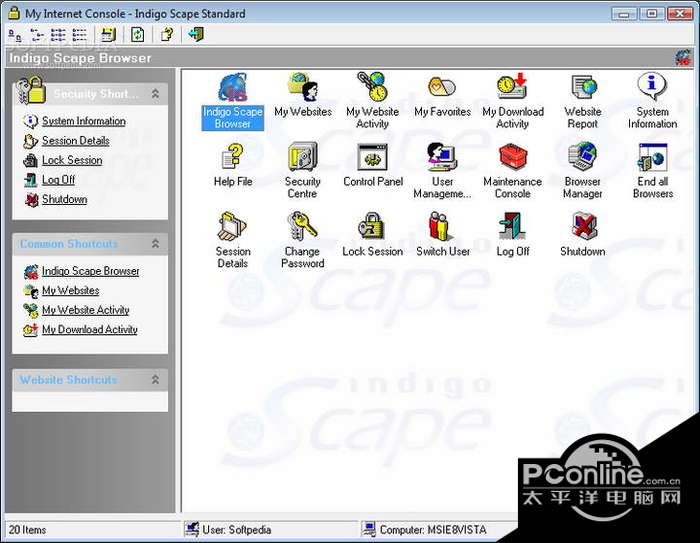Switch to details view in toolbar
The width and height of the screenshot is (700, 543).
click(79, 34)
